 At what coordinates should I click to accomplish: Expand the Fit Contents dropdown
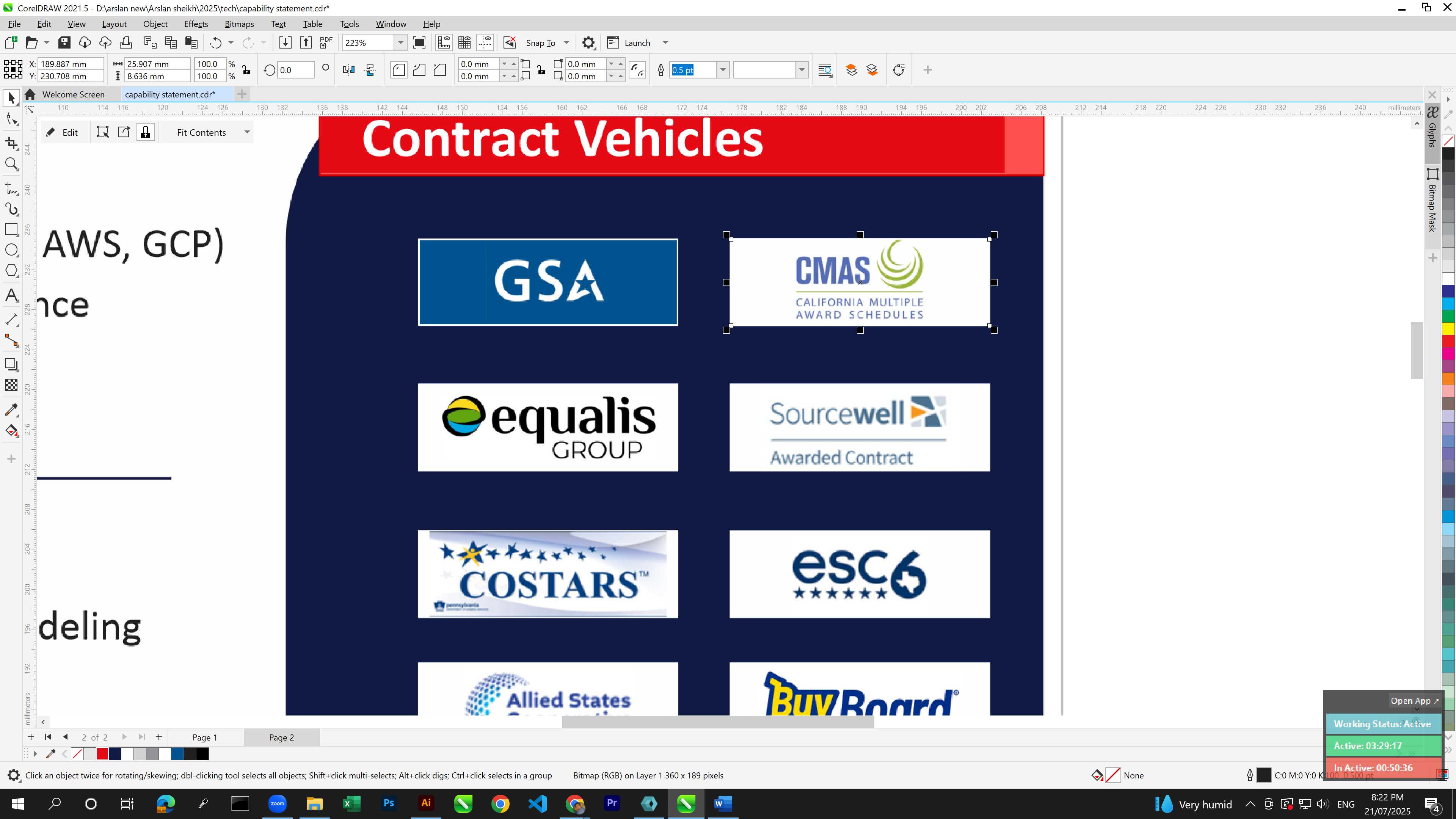pyautogui.click(x=247, y=132)
